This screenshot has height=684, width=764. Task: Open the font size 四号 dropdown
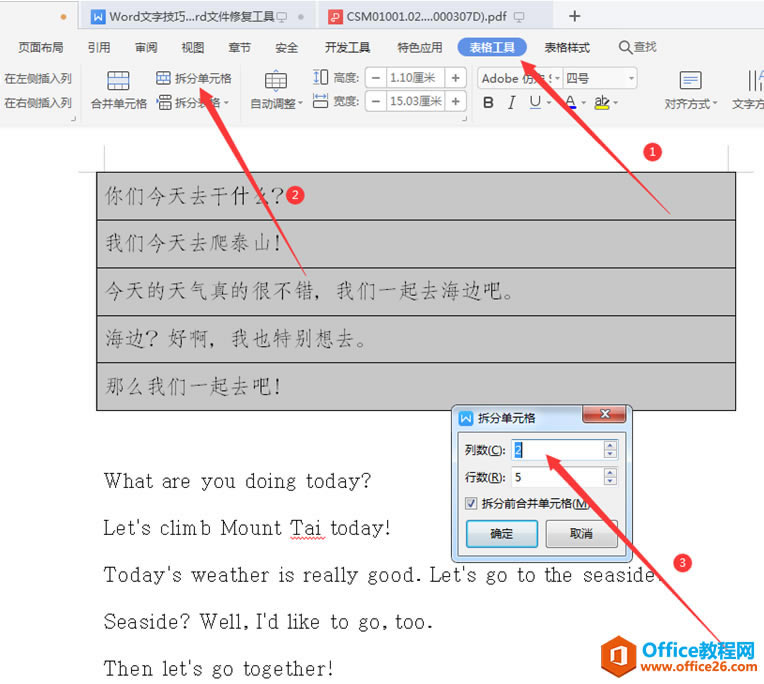(x=631, y=78)
